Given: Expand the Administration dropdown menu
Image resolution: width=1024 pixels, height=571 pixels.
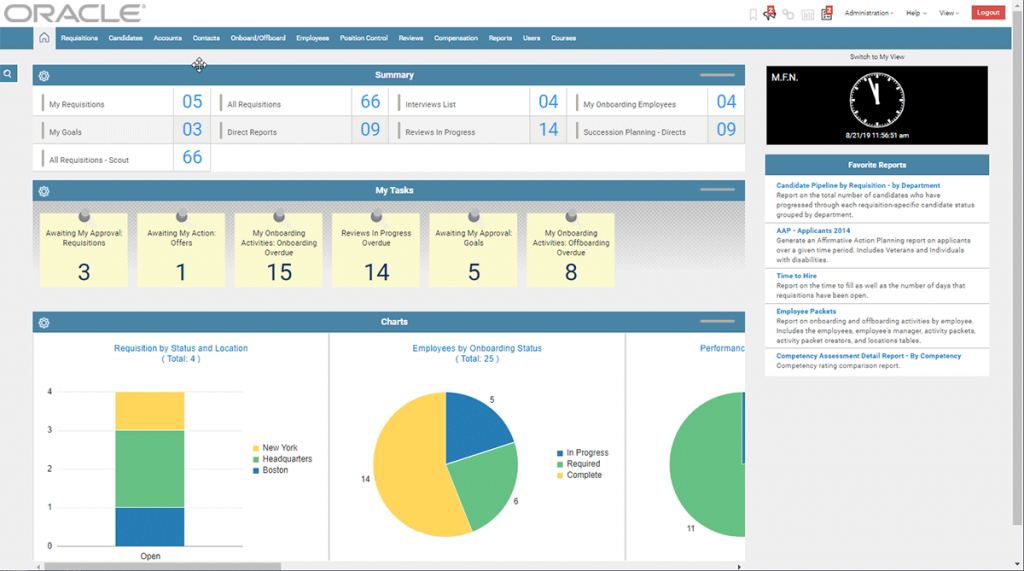Looking at the screenshot, I should point(868,13).
